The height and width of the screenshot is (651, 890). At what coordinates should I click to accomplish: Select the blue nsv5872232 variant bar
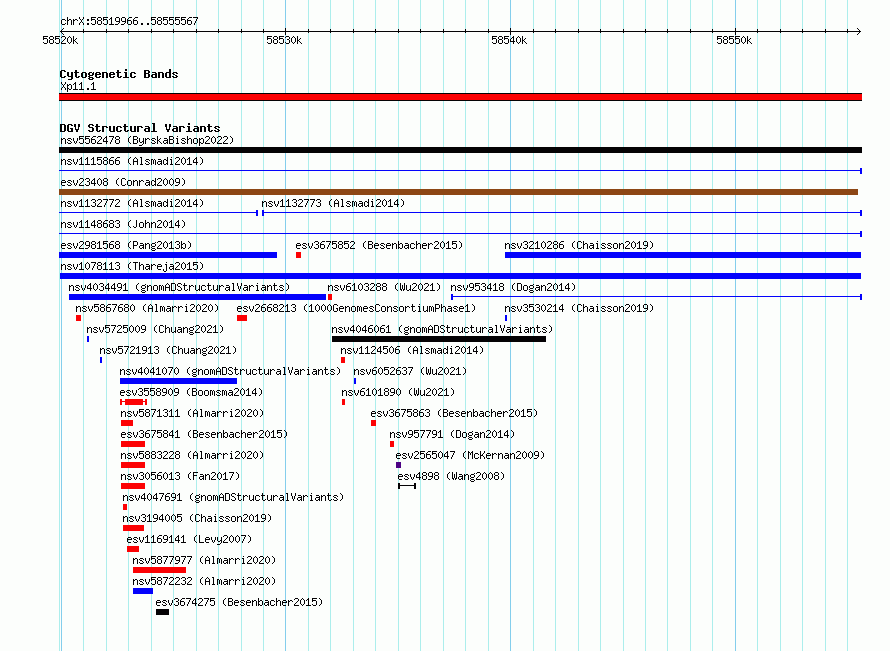point(143,591)
